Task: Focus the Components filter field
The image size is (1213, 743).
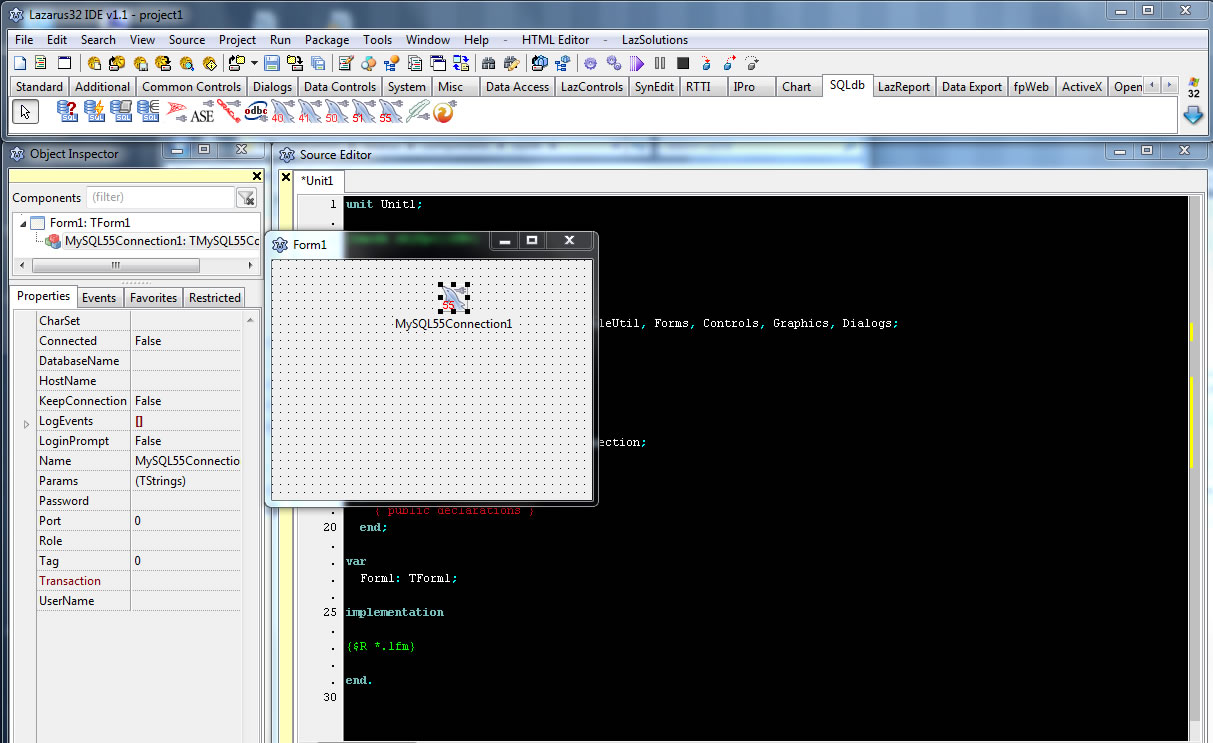Action: pos(160,198)
